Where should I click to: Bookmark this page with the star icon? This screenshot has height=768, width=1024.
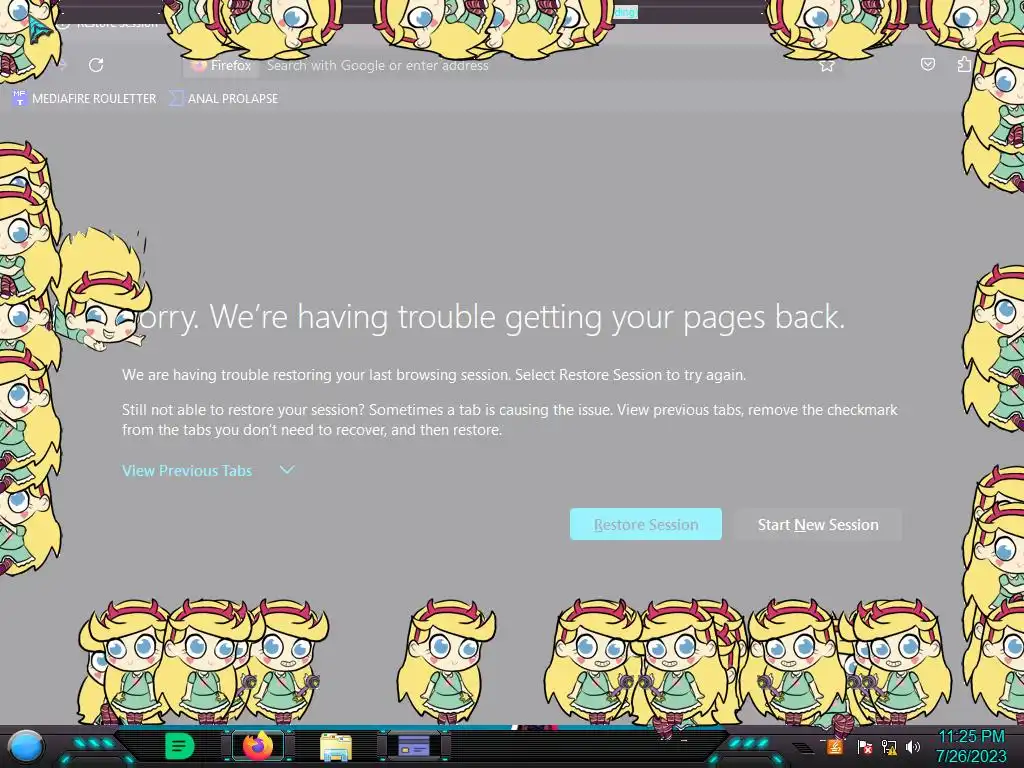(827, 65)
